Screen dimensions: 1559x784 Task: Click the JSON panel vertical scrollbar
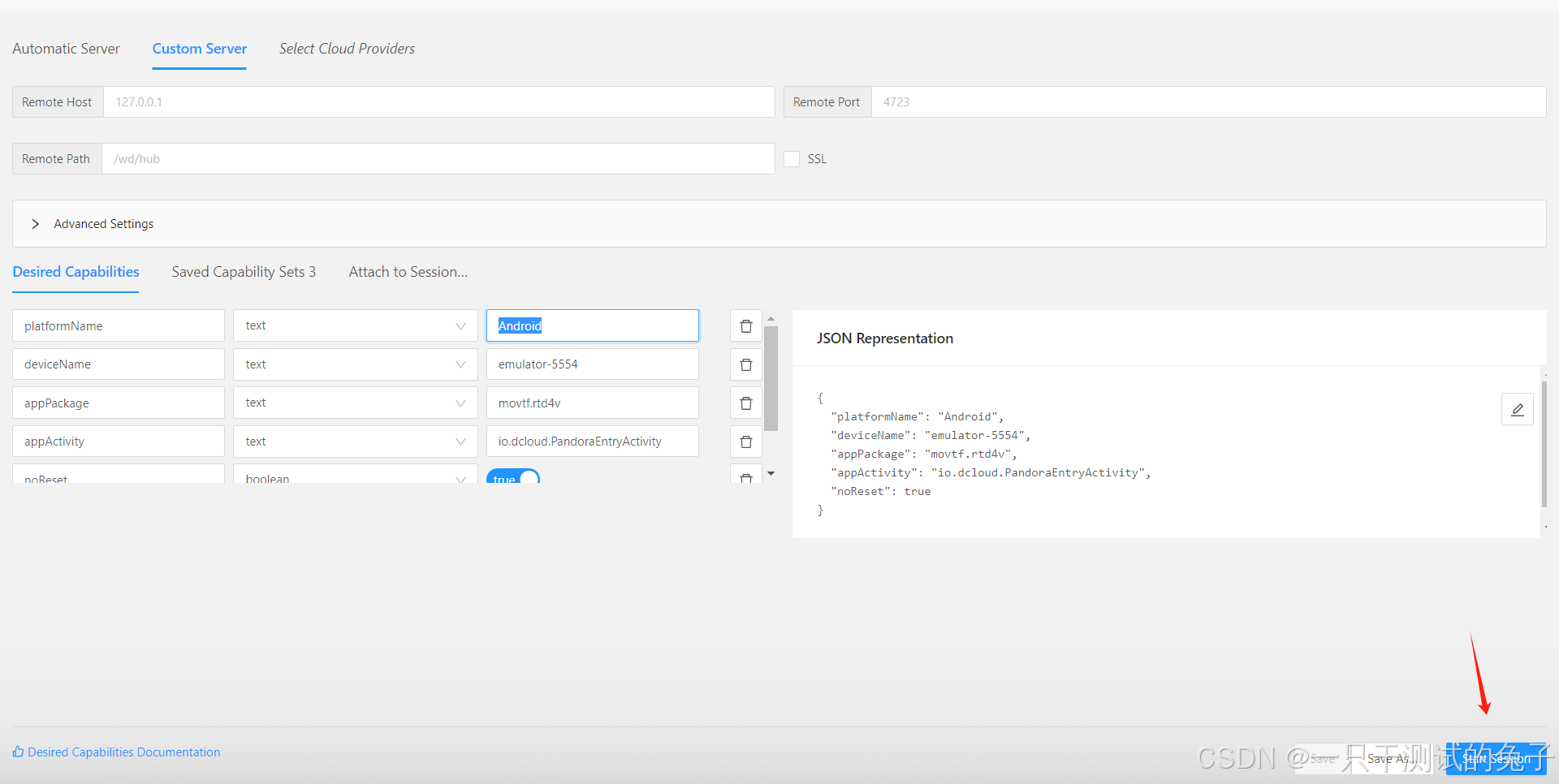point(1544,445)
